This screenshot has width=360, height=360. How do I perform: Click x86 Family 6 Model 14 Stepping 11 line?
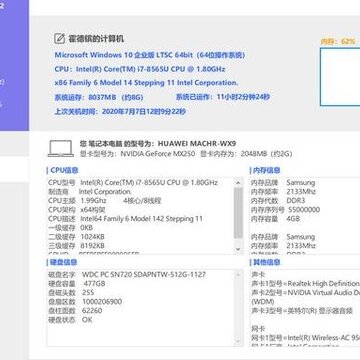146,83
